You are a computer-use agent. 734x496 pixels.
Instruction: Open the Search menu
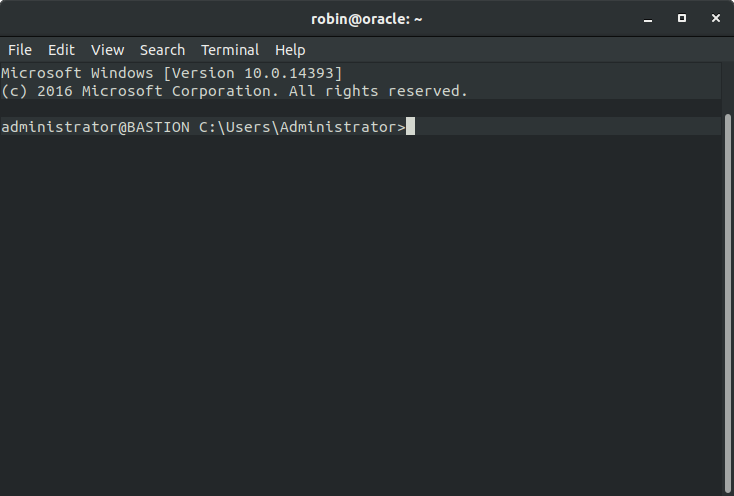pyautogui.click(x=162, y=50)
